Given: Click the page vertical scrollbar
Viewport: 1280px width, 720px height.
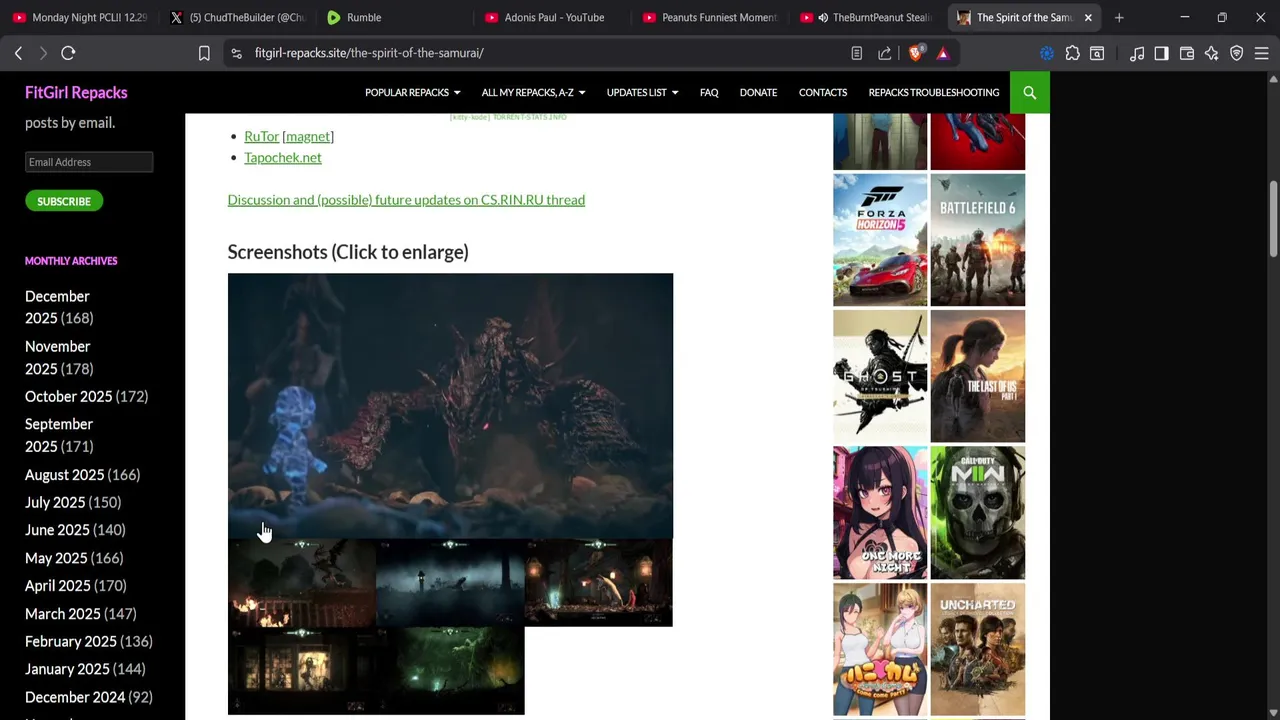Looking at the screenshot, I should (x=1273, y=220).
